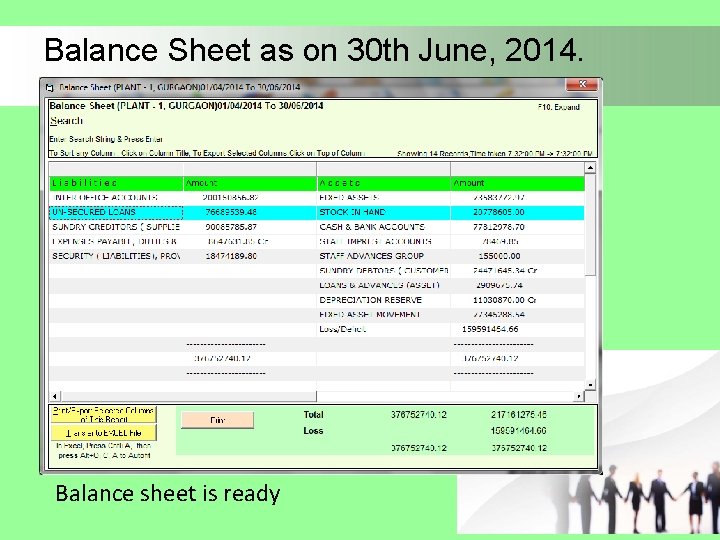Viewport: 720px width, 540px height.
Task: Click Print/Export Selected Columns button
Action: click(x=104, y=415)
